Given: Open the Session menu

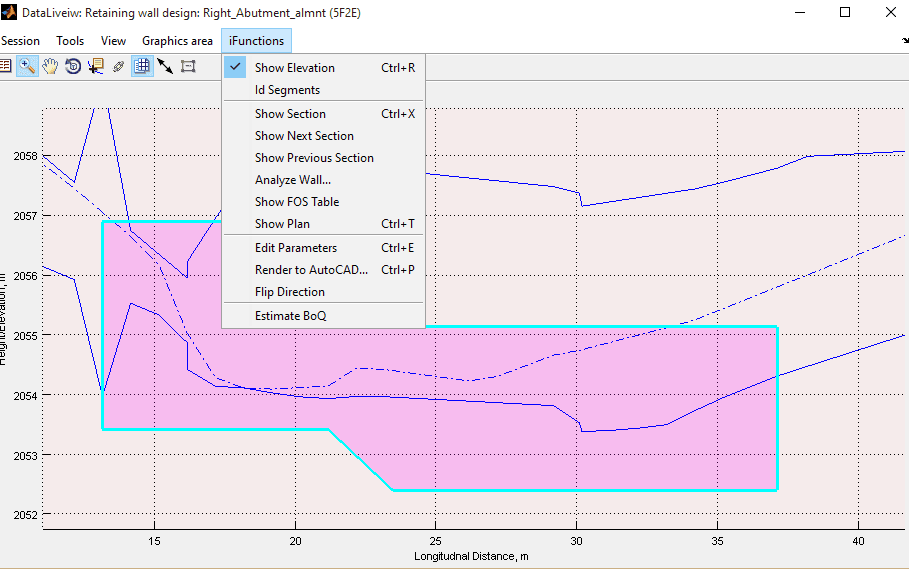Looking at the screenshot, I should pos(20,41).
